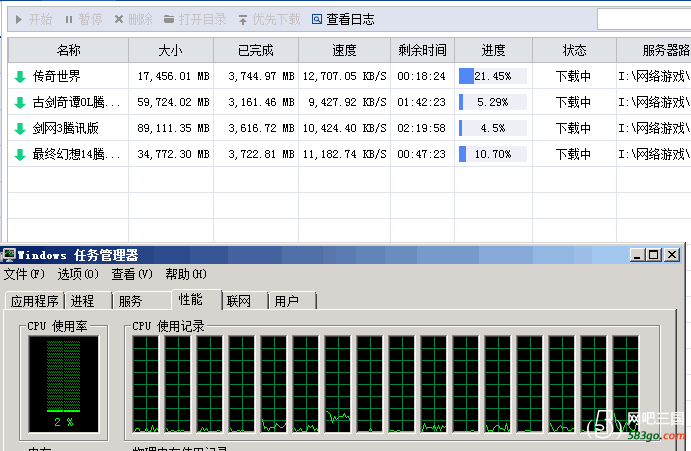This screenshot has width=691, height=451.
Task: Close the Task Manager window
Action: [672, 255]
